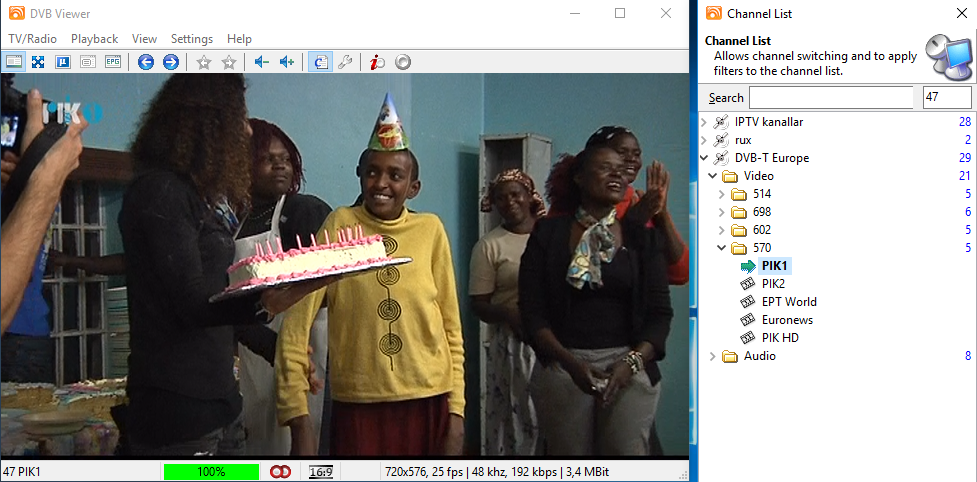Open the Settings menu
Image resolution: width=977 pixels, height=482 pixels.
click(x=192, y=39)
